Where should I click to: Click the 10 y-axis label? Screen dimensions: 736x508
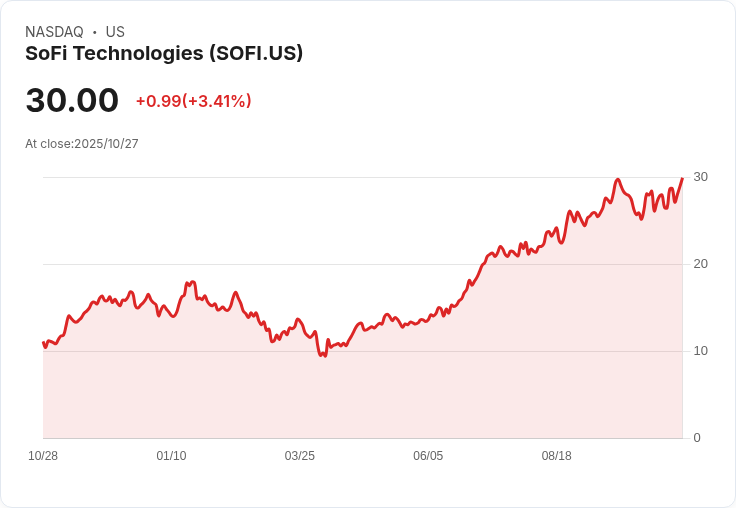coord(700,351)
